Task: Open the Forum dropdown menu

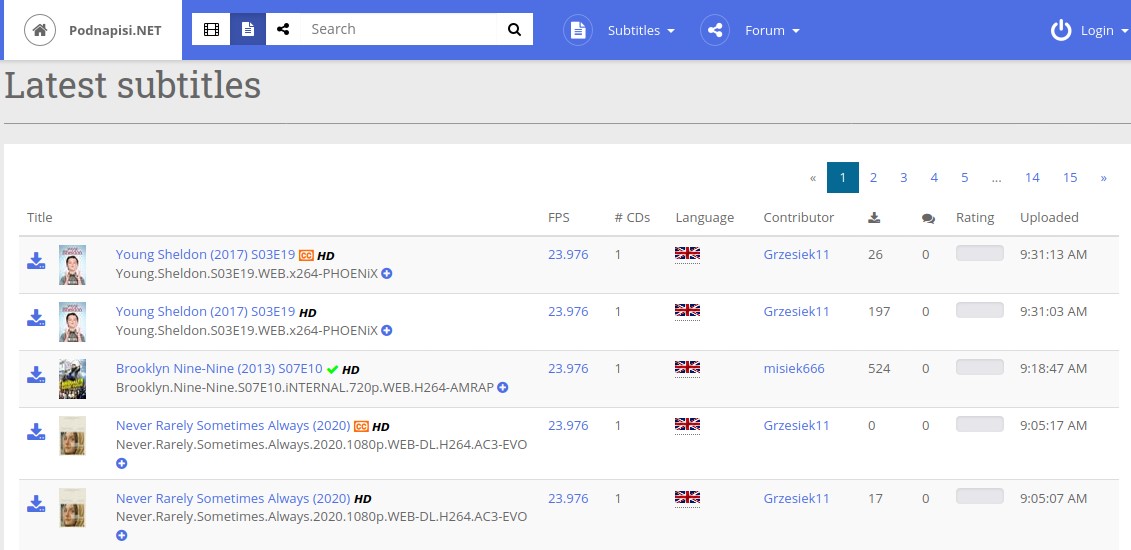Action: [773, 30]
